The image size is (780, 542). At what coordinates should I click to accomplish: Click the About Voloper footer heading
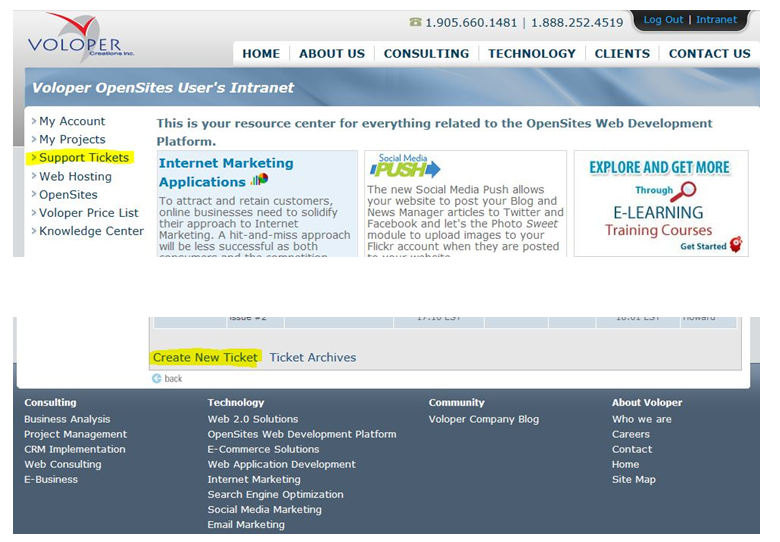pos(647,402)
